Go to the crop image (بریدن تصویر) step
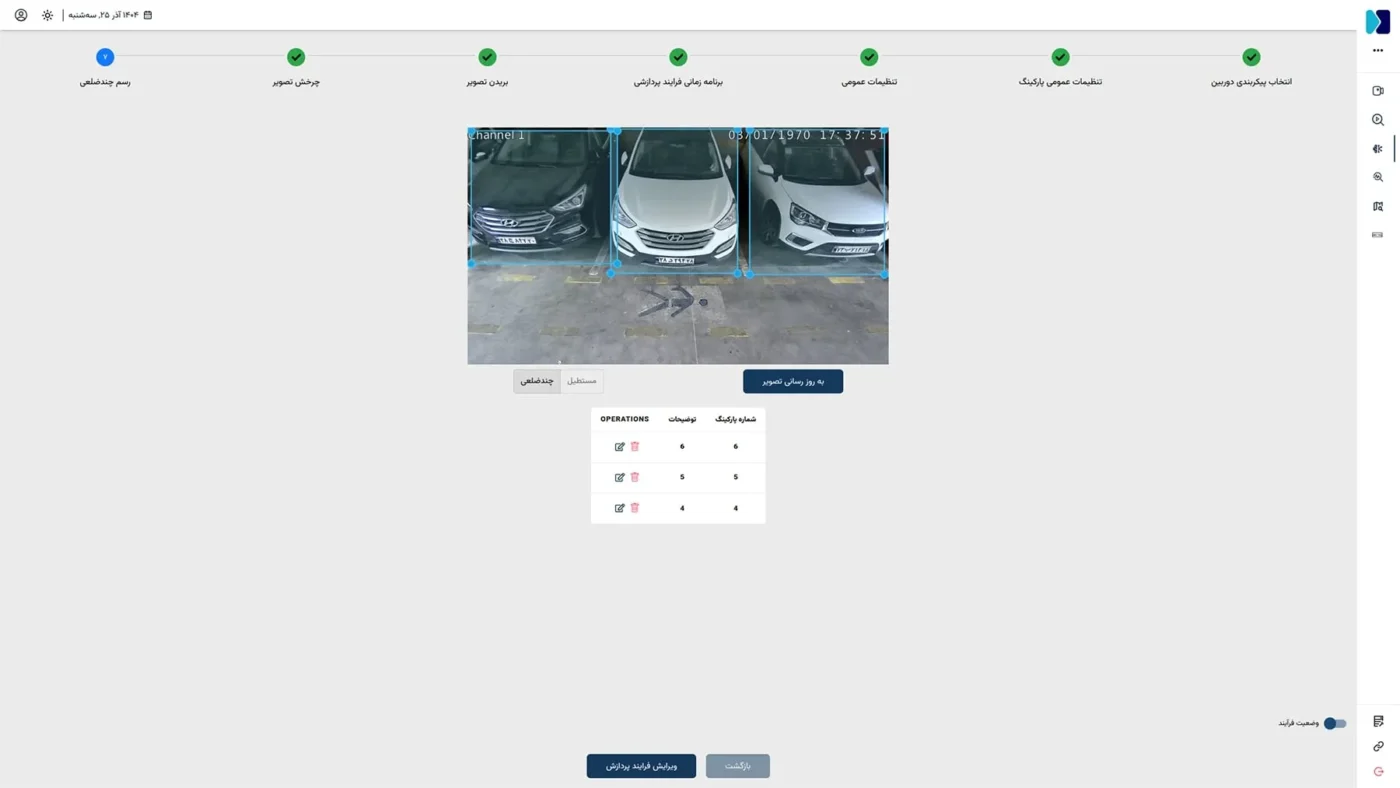The height and width of the screenshot is (788, 1400). pyautogui.click(x=487, y=58)
